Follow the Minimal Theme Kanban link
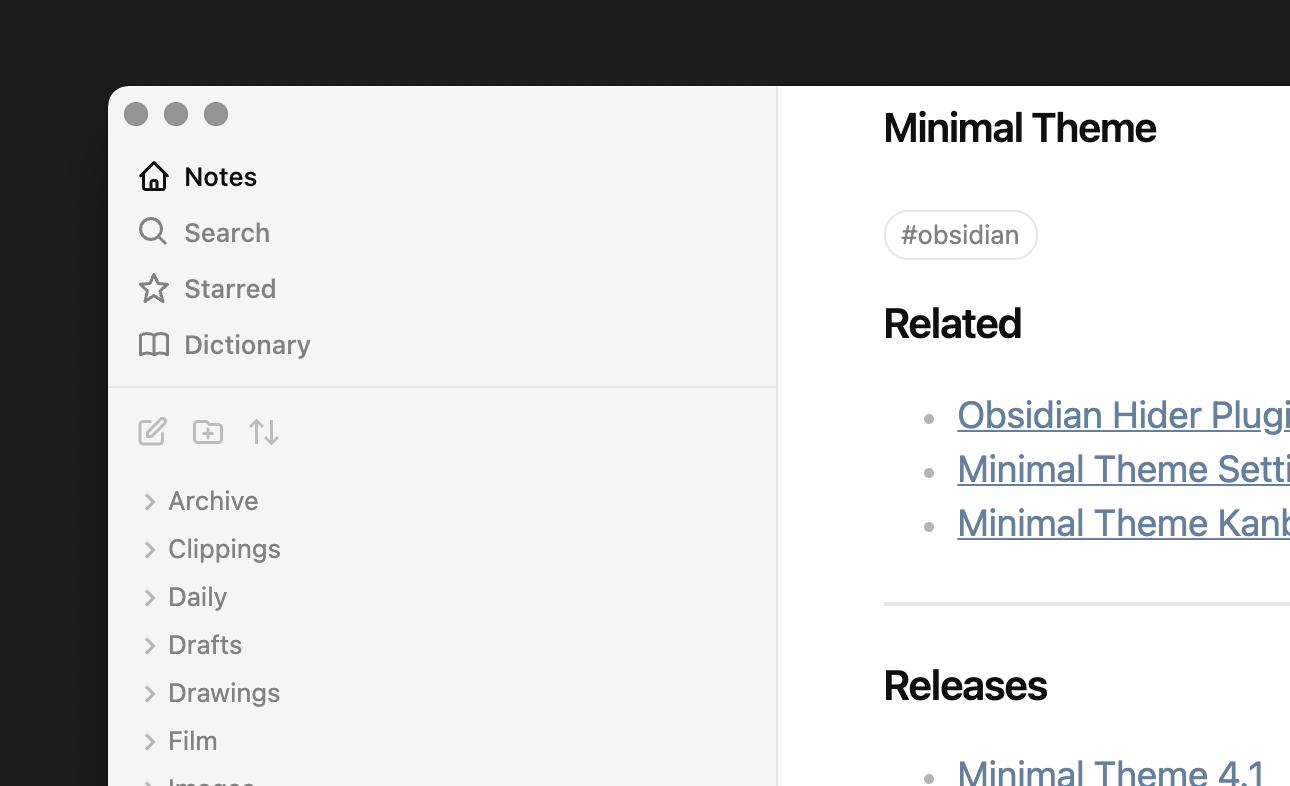 [x=1122, y=523]
